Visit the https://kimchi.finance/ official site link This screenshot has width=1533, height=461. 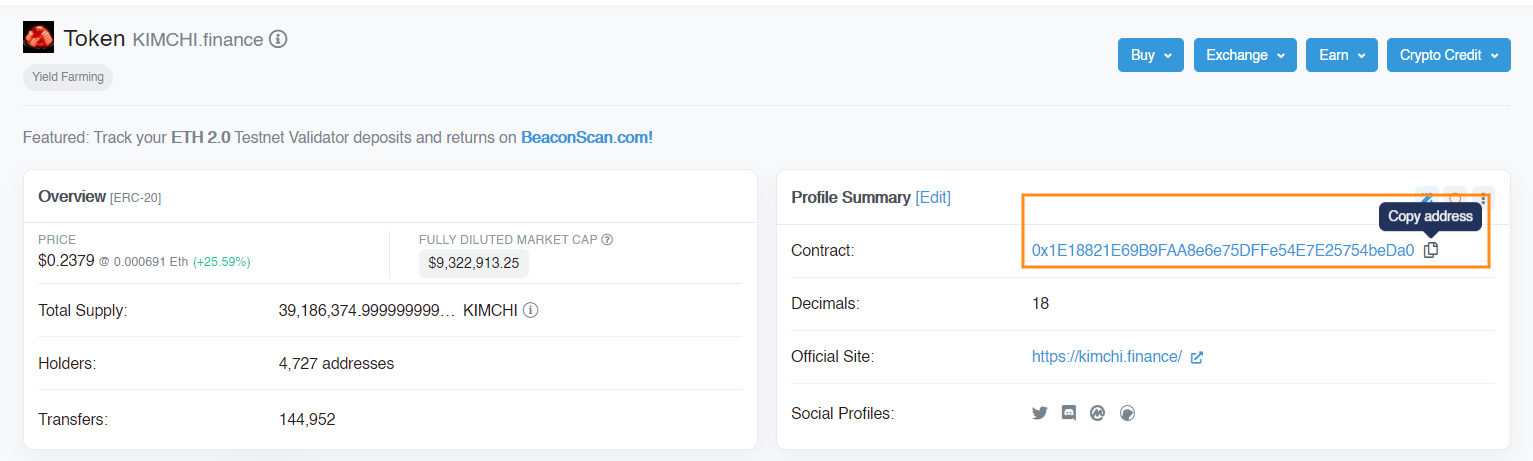click(1107, 357)
